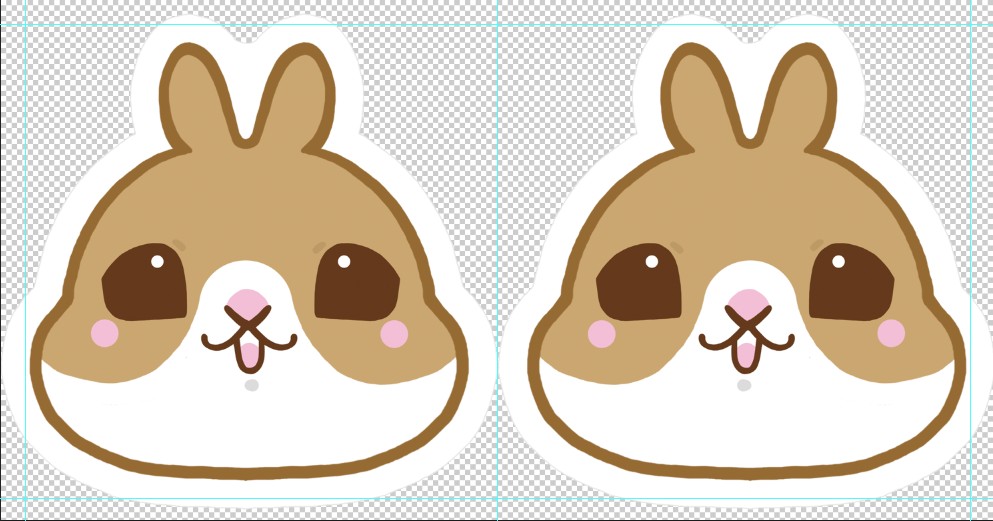Select the left bunny's left dark brown eye

click(146, 283)
